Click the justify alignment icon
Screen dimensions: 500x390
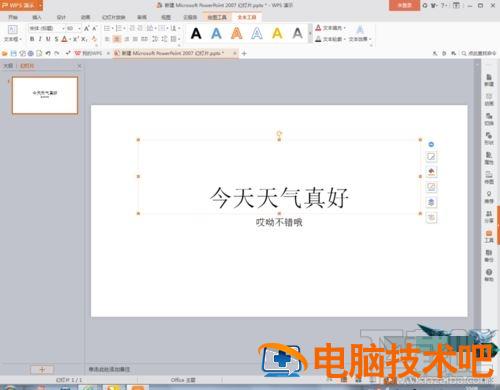(x=135, y=39)
